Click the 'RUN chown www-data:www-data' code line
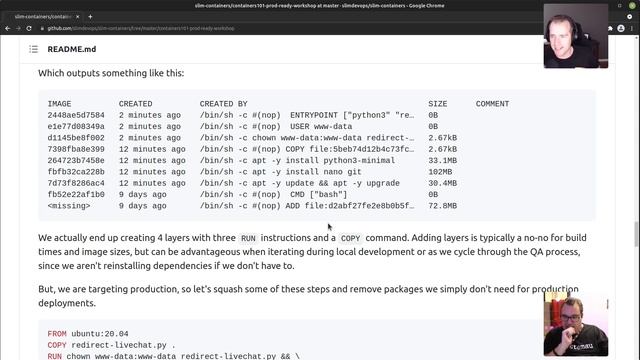Image resolution: width=640 pixels, height=360 pixels. point(173,356)
